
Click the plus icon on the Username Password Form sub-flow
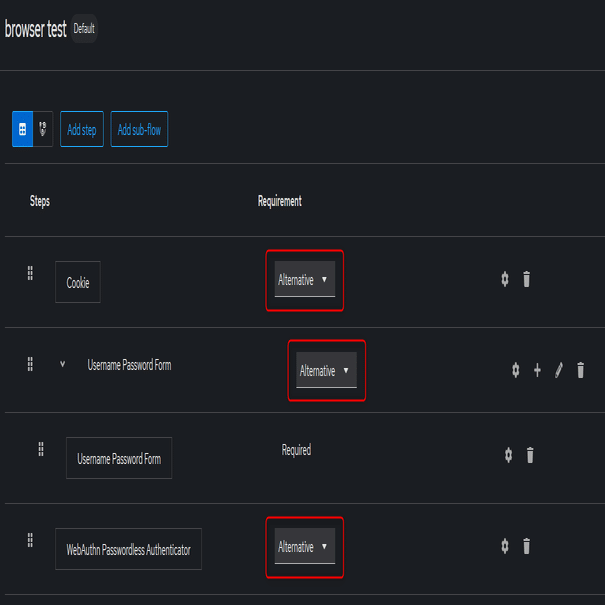(x=537, y=370)
